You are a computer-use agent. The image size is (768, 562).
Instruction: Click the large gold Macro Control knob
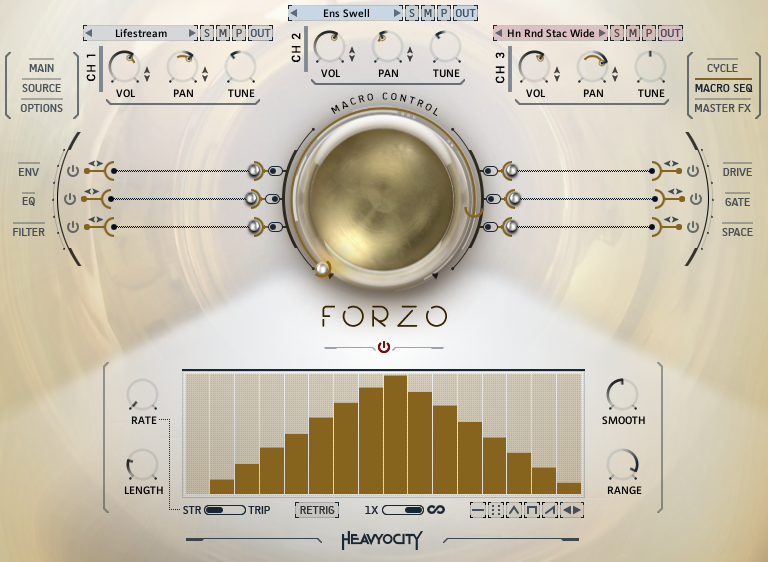pyautogui.click(x=382, y=199)
